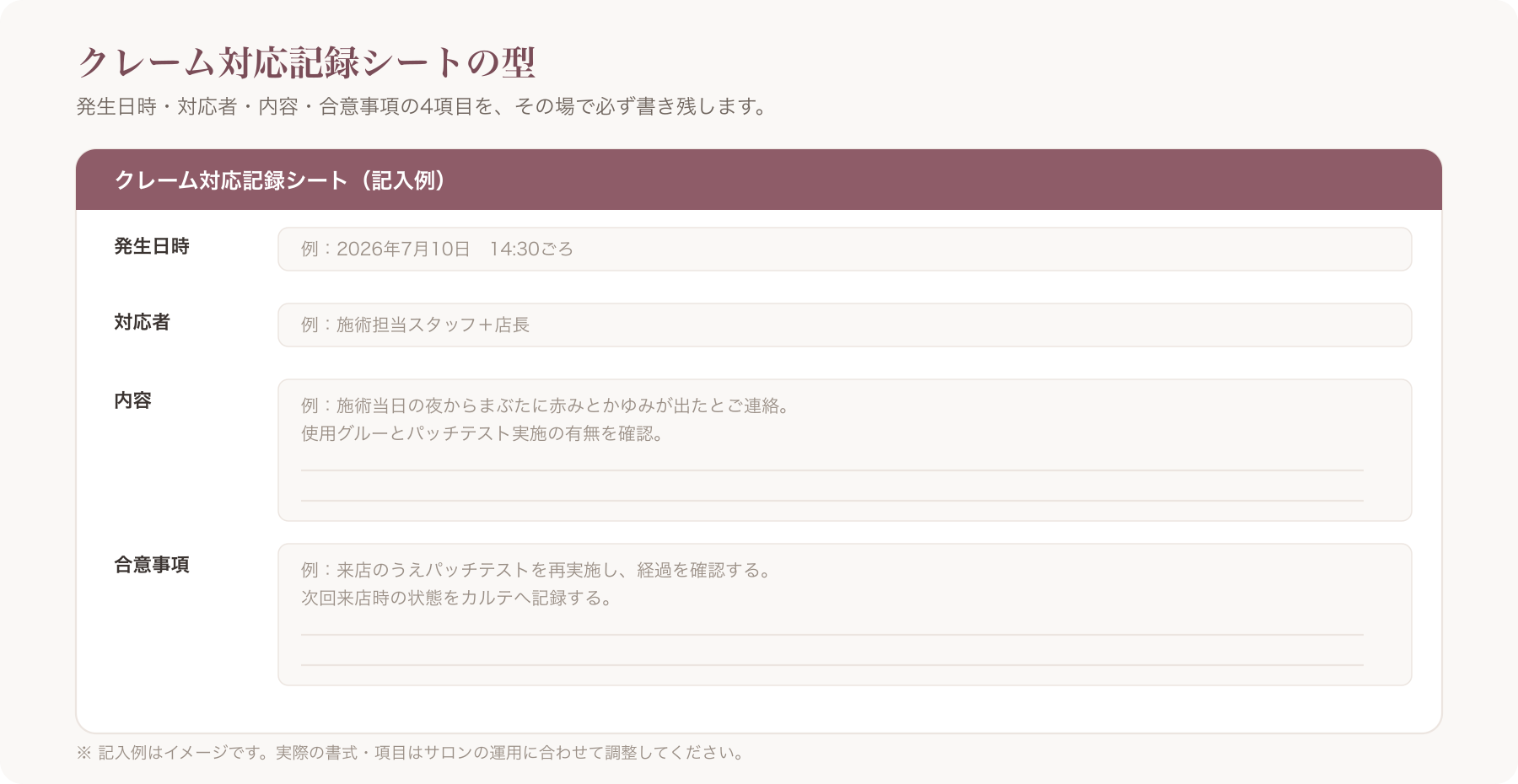Click the subtitle describing the 4項目
Screen dimensions: 1518x784
tap(422, 107)
